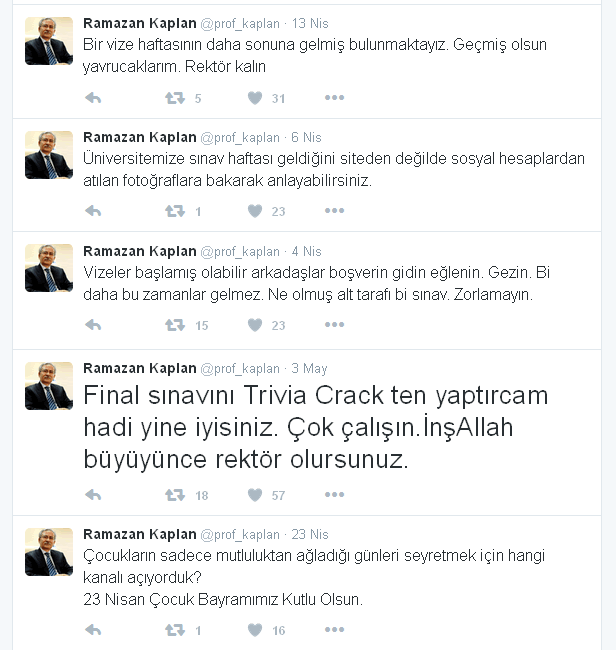
Task: Open Ramazan Kaplan name on 13 Nis tweet
Action: [140, 23]
